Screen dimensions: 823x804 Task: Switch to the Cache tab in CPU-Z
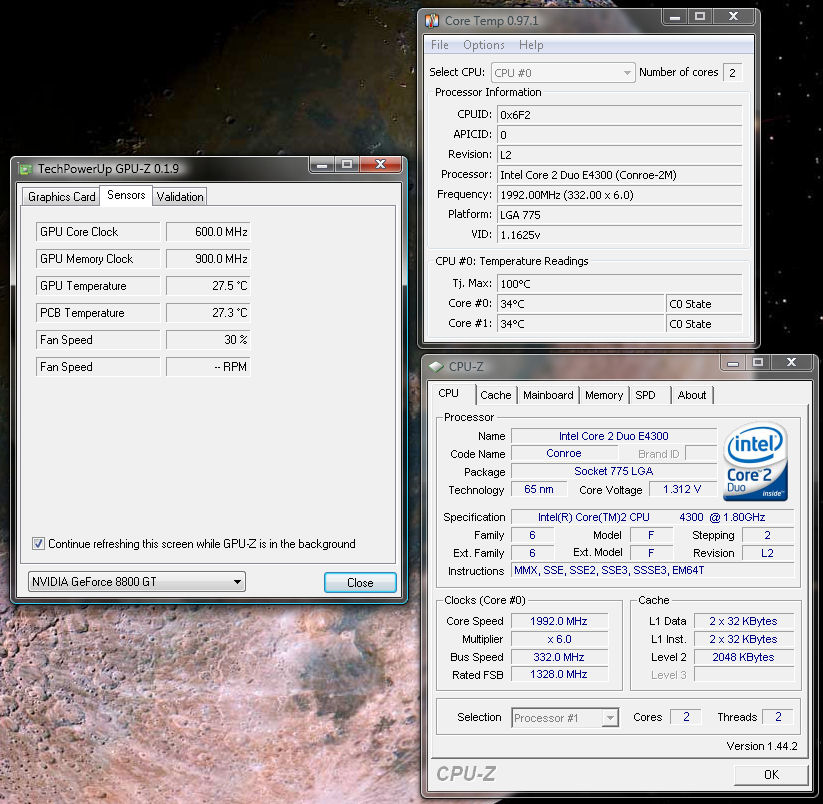495,395
